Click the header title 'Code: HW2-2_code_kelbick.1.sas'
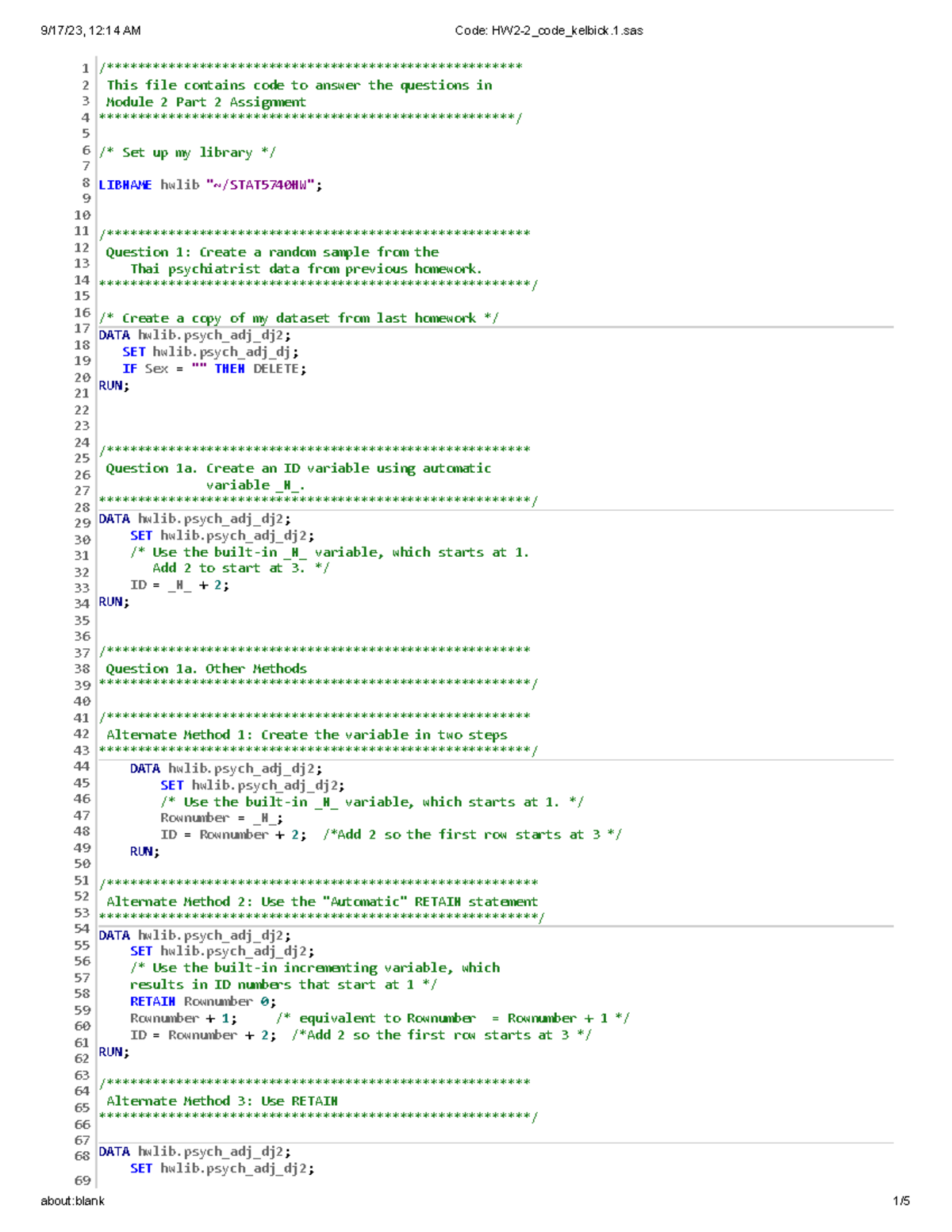The height and width of the screenshot is (1232, 952). 548,31
